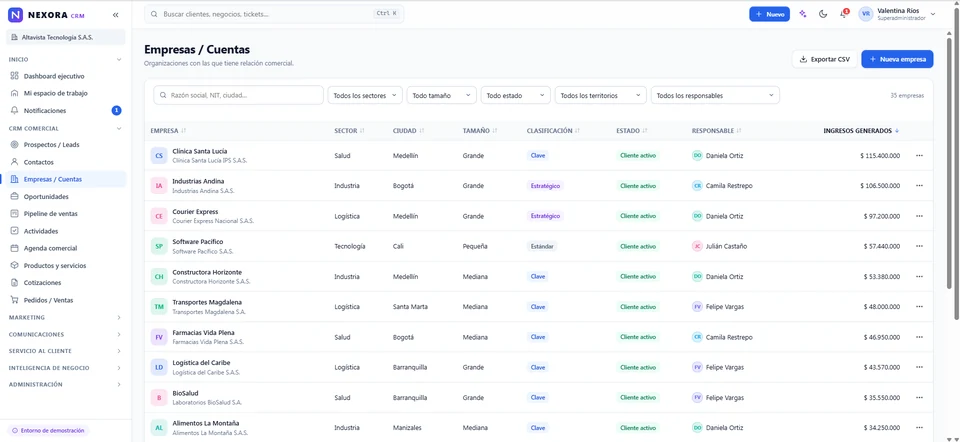Sort by ESTADO column
960x442 pixels.
click(x=632, y=130)
